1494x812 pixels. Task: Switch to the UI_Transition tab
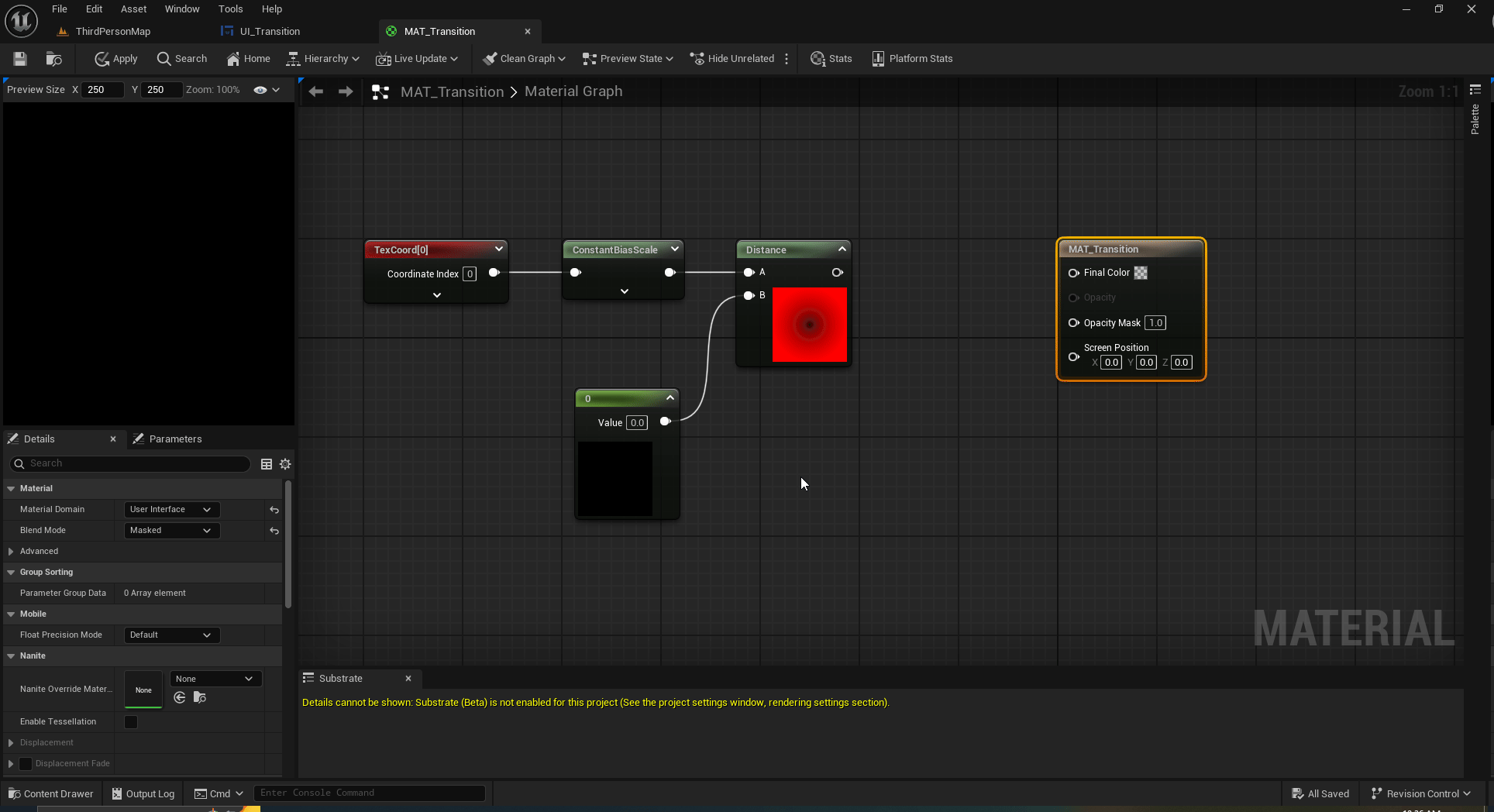pyautogui.click(x=269, y=32)
